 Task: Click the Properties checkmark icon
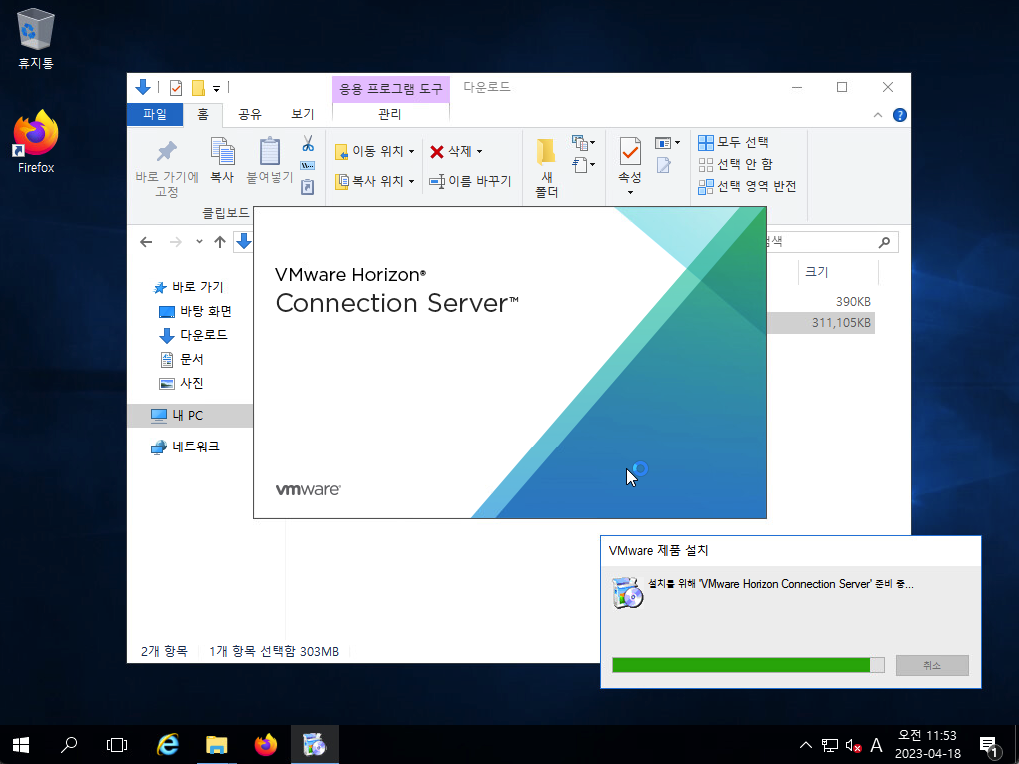[630, 151]
